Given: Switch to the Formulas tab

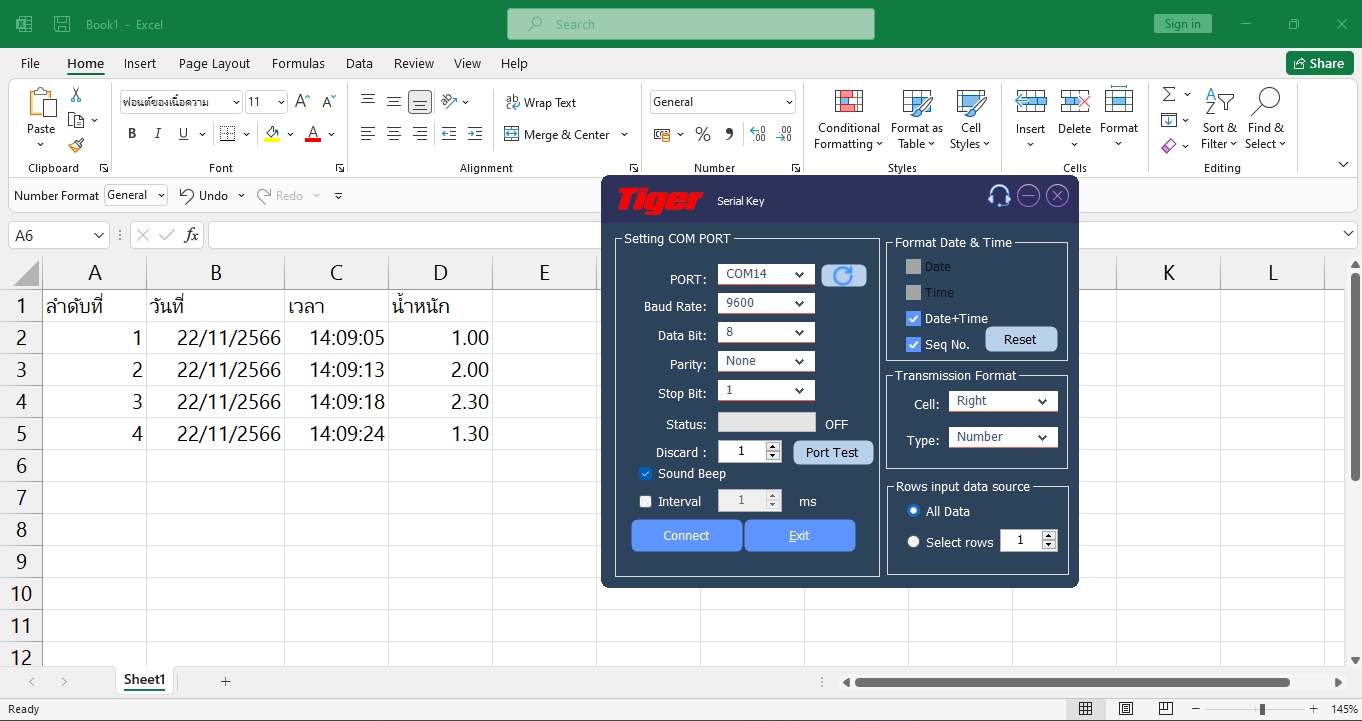Looking at the screenshot, I should [x=298, y=63].
